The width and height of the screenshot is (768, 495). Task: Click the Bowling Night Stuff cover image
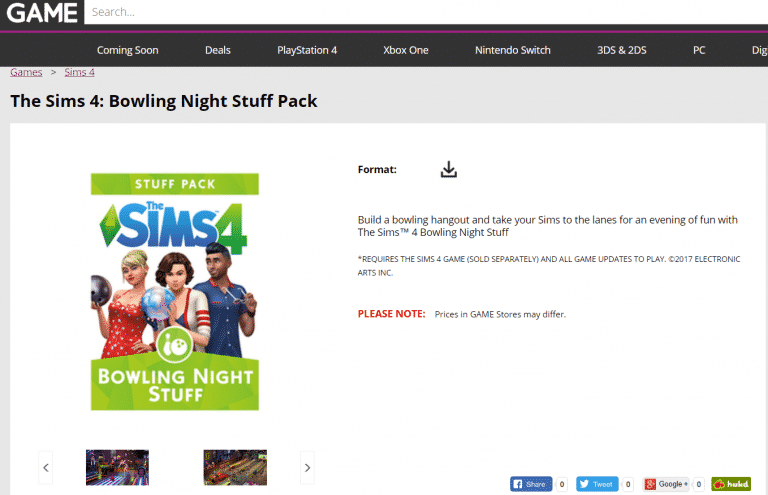(x=175, y=291)
